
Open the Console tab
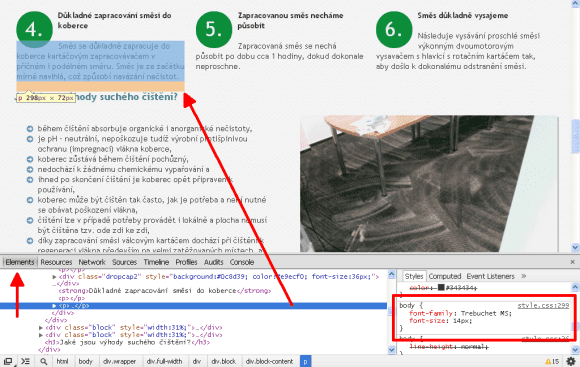[x=242, y=262]
